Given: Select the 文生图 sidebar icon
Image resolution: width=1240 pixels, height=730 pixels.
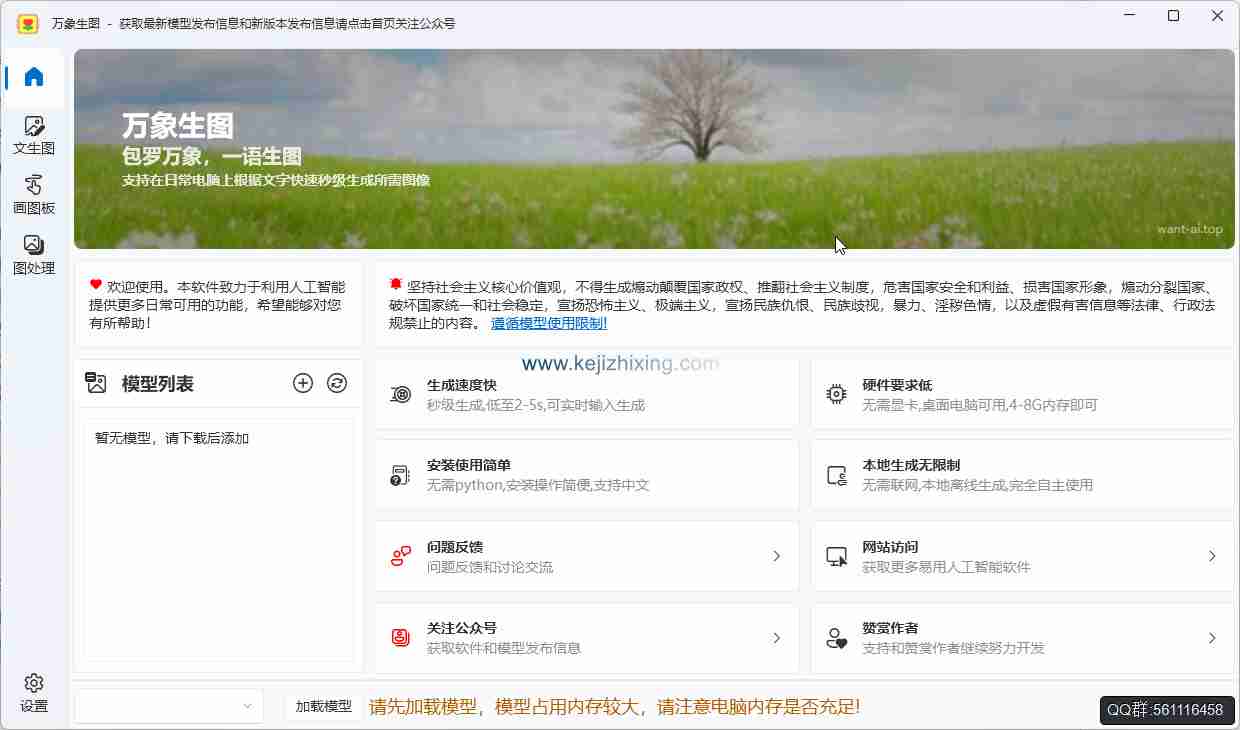Looking at the screenshot, I should 33,131.
